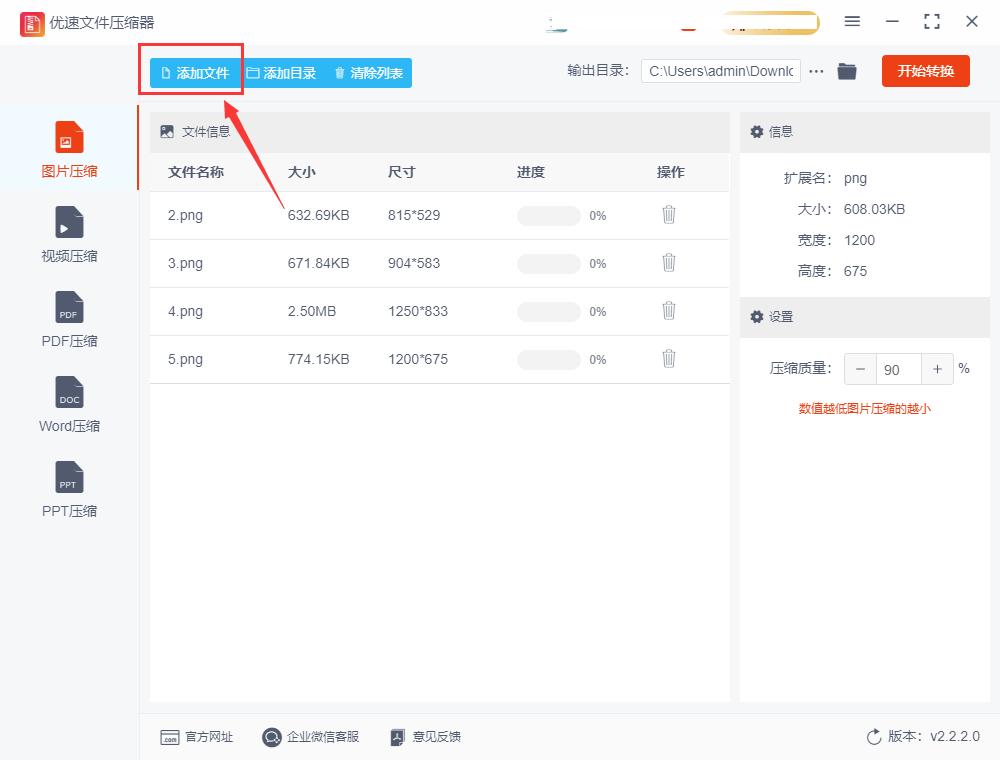Select the 图片压缩 sidebar icon
The height and width of the screenshot is (760, 1000).
(x=68, y=148)
